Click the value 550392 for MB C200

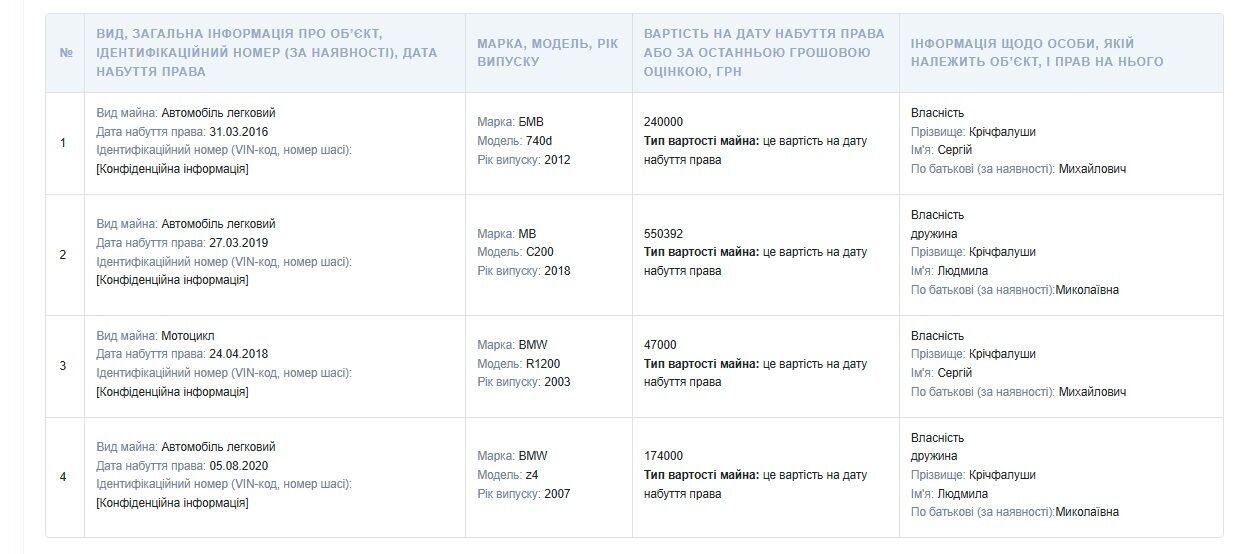point(664,233)
